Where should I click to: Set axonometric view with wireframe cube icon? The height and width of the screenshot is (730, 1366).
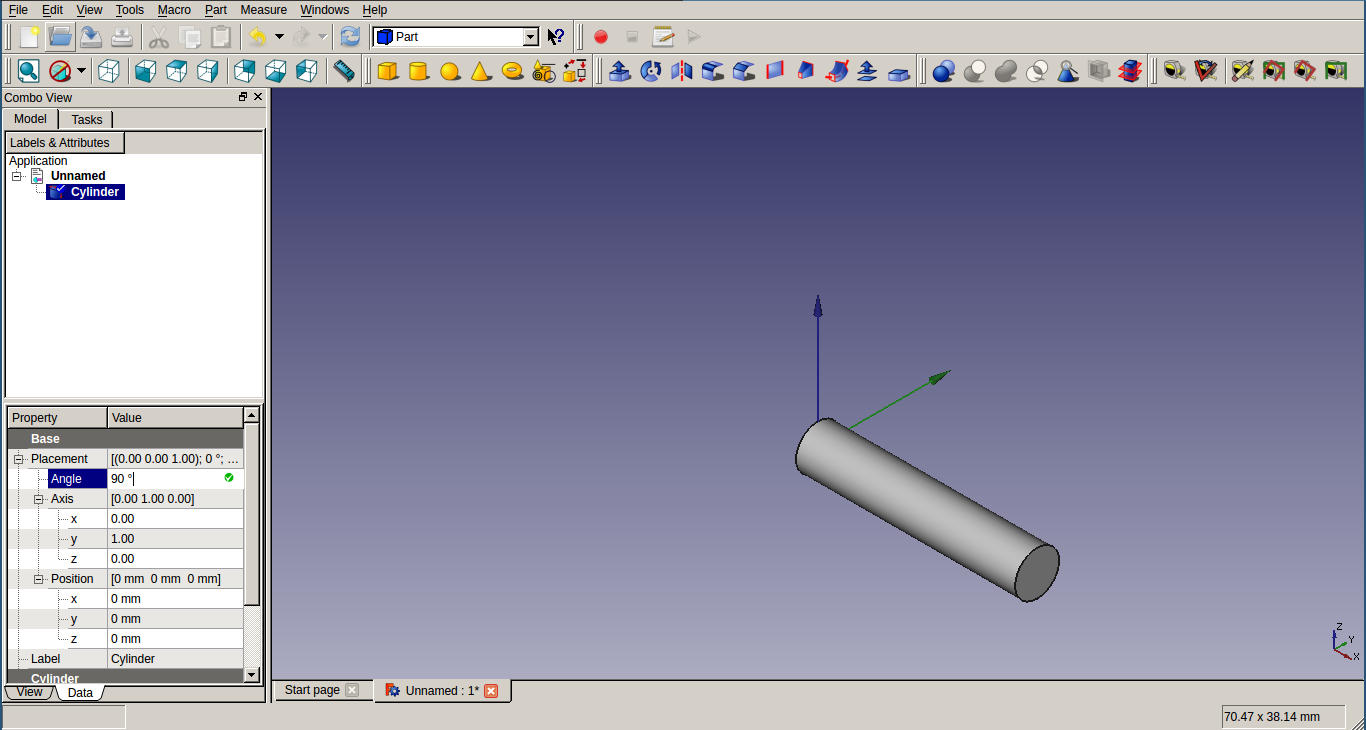(109, 71)
